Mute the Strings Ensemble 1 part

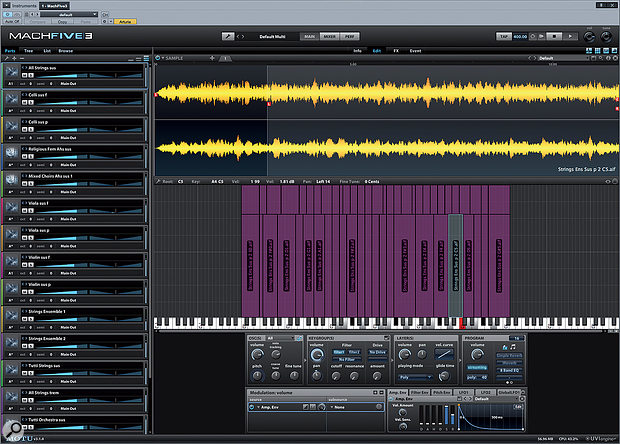pos(25,319)
